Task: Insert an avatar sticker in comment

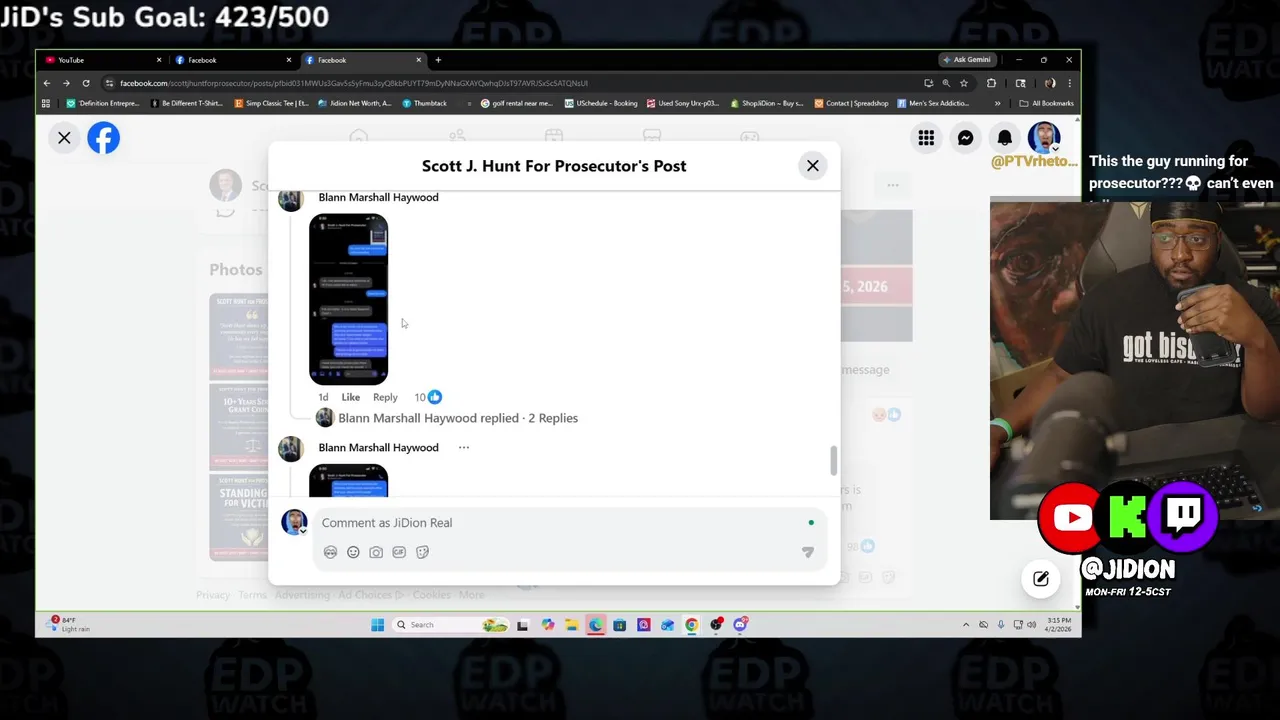Action: tap(330, 552)
